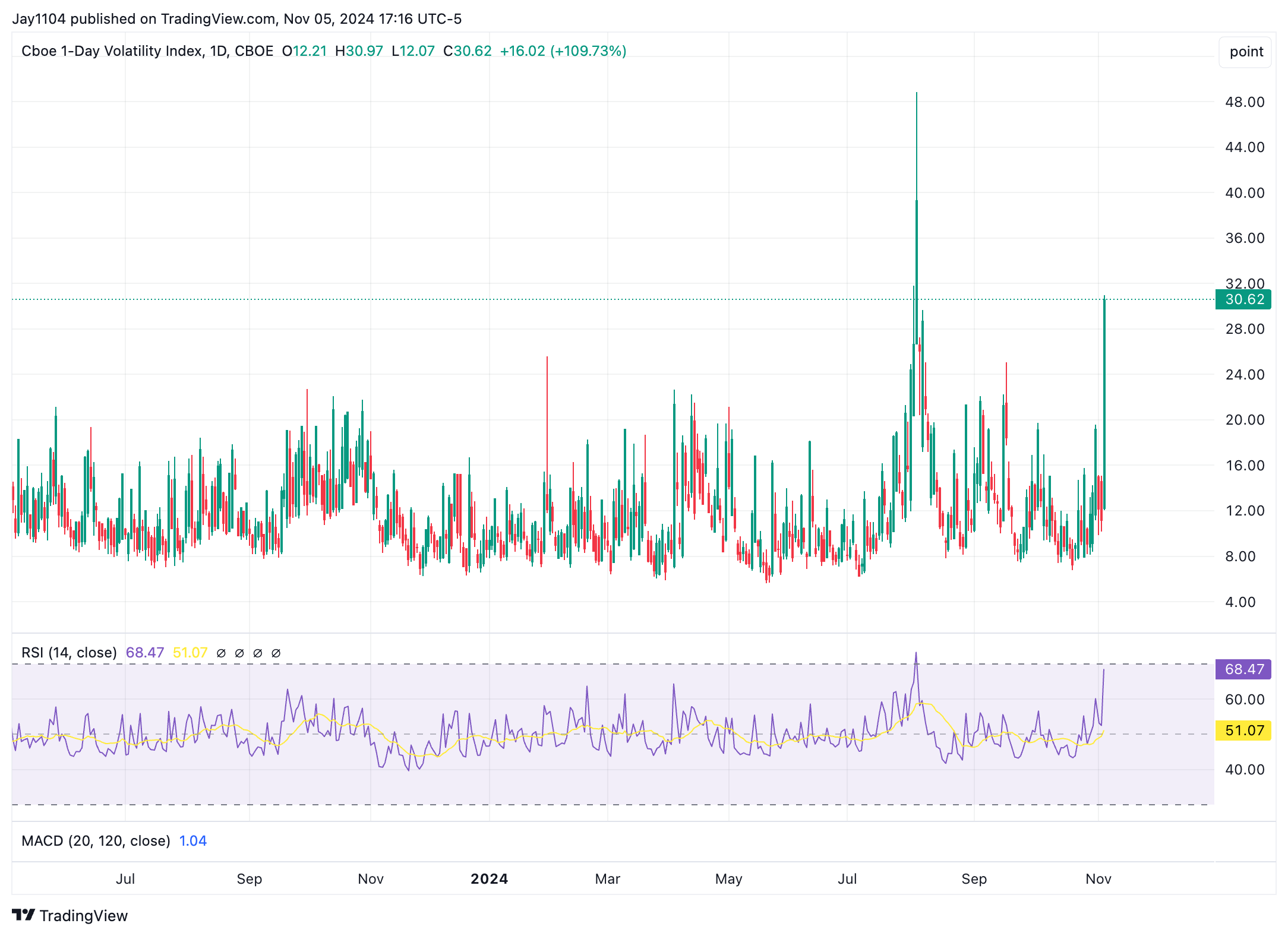
Task: Click the latest green candle reaching 30.62
Action: point(1104,404)
